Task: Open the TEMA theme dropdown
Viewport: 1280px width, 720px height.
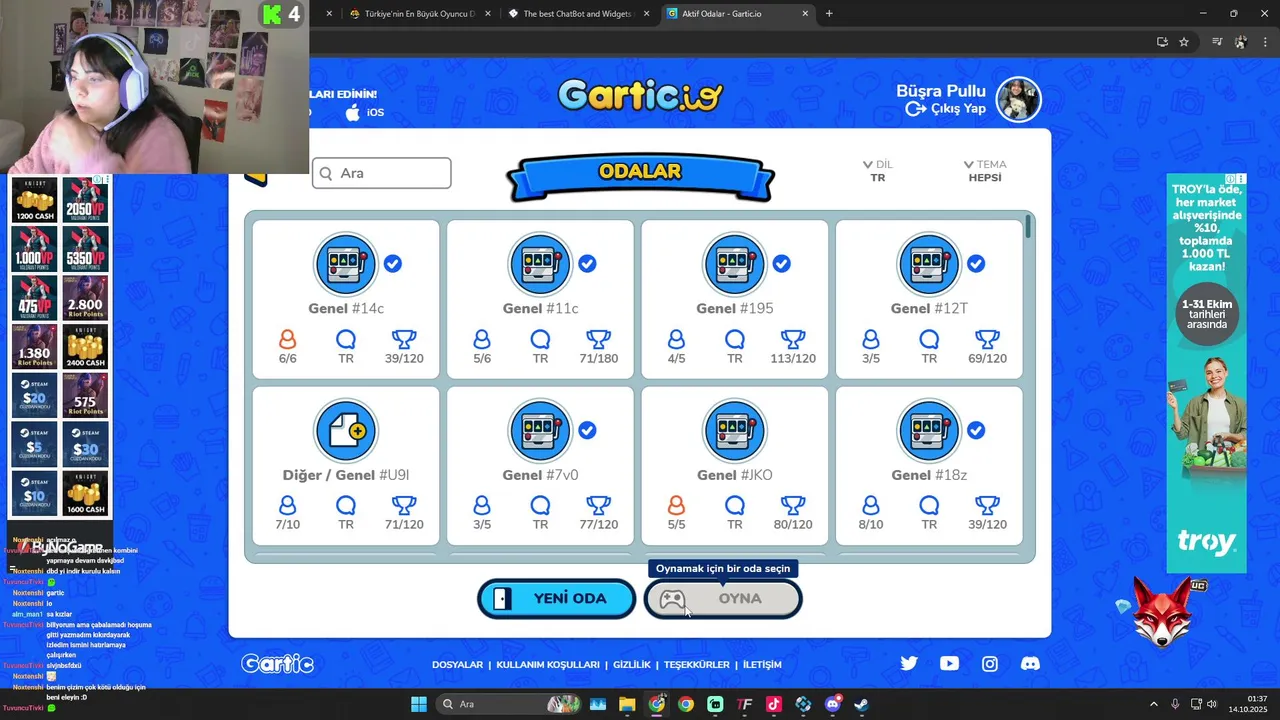Action: tap(985, 171)
